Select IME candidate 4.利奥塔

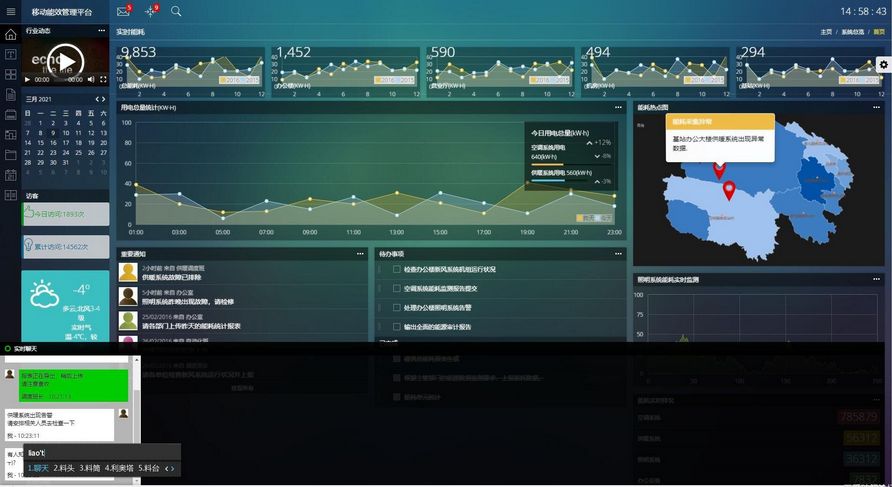coord(119,468)
